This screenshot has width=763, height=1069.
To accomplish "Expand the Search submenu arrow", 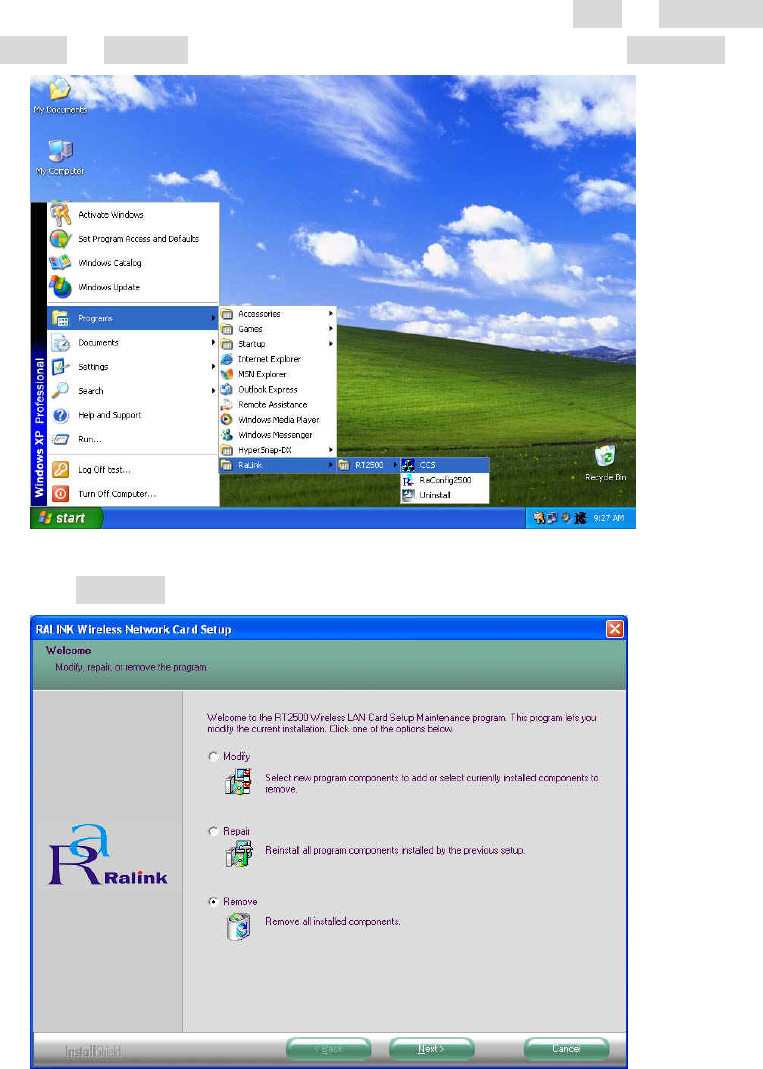I will click(x=213, y=391).
